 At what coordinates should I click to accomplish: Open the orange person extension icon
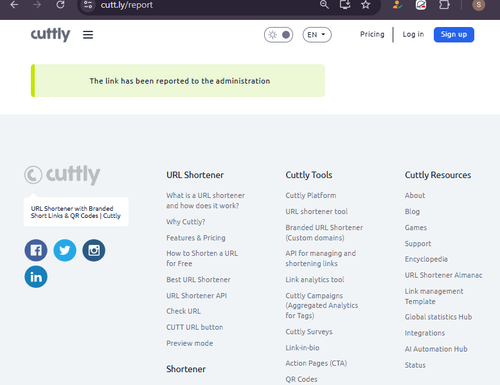(397, 5)
